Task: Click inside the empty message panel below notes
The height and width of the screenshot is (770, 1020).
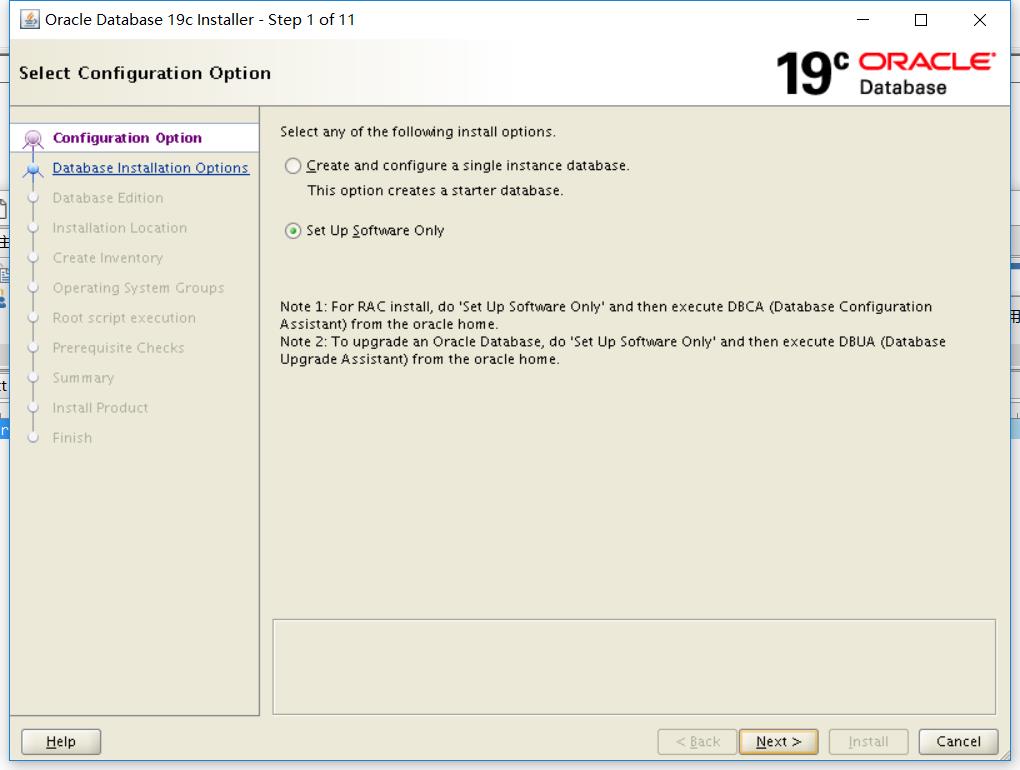Action: 635,668
